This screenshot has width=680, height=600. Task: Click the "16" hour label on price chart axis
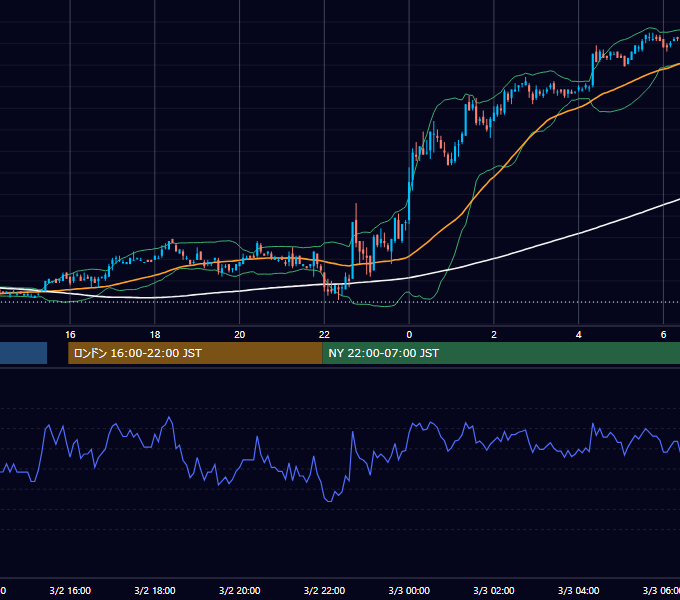pos(70,335)
